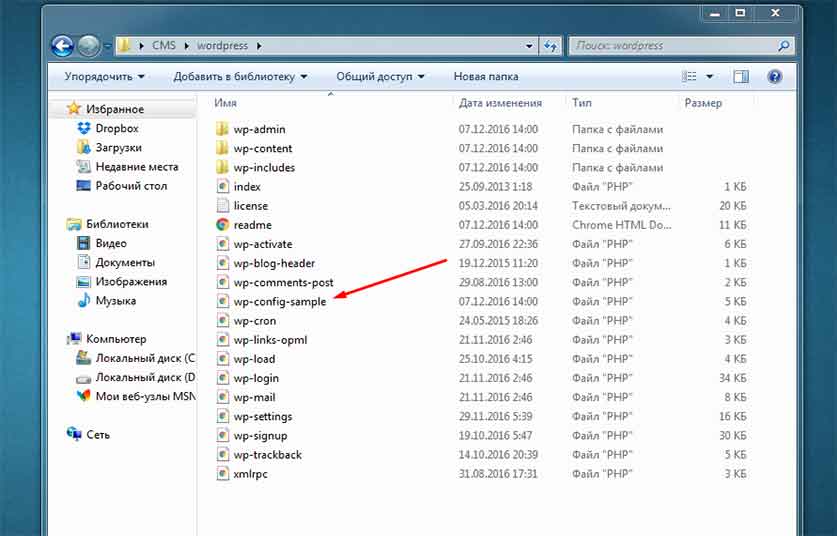
Task: Open the help question mark icon
Action: (x=774, y=76)
